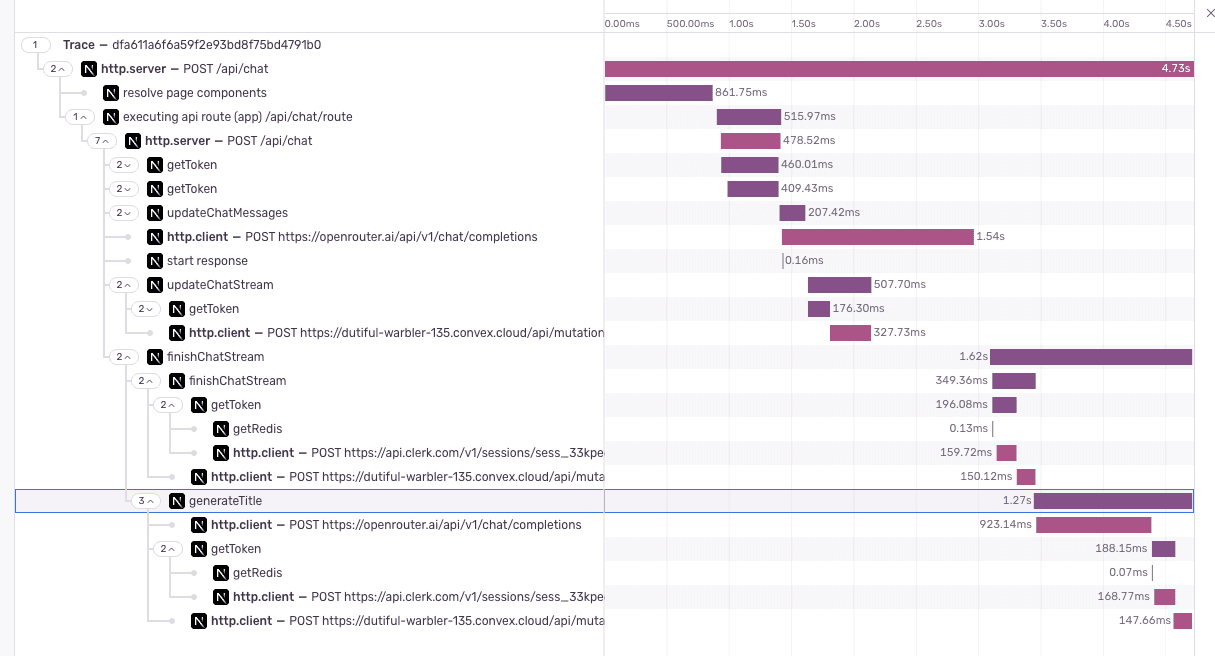Screen dimensions: 1215x656
Task: Collapse the executing api route span
Action: (80, 117)
